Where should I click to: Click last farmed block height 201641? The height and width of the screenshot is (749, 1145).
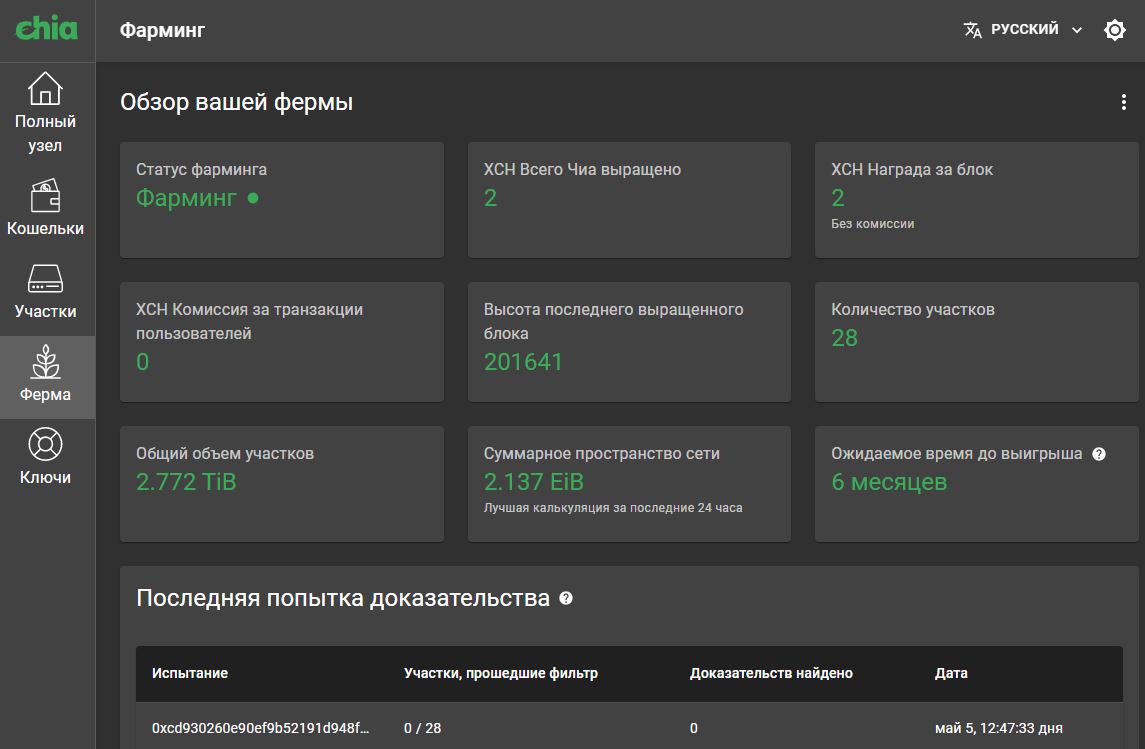[523, 361]
